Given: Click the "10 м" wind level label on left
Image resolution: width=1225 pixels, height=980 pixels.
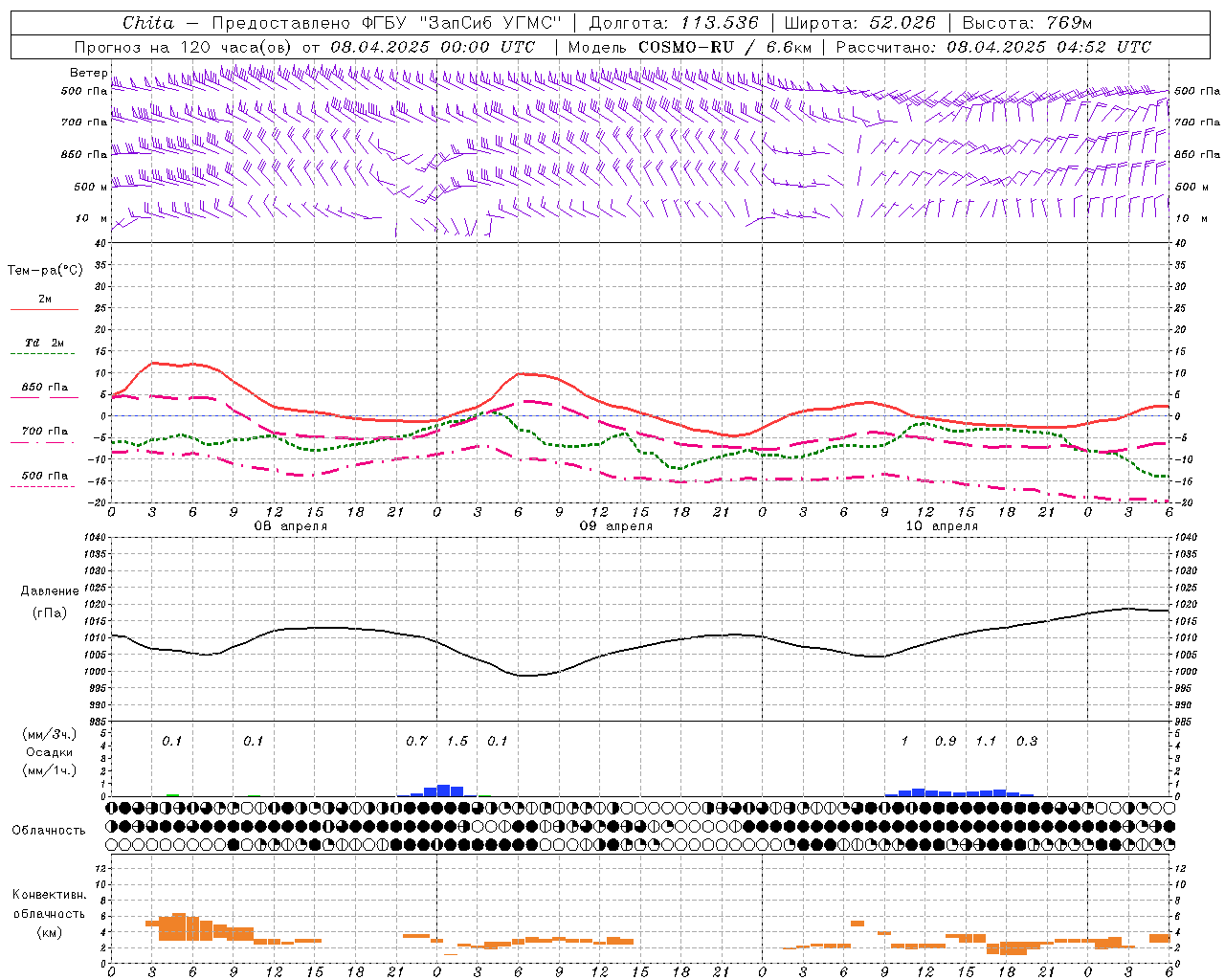Looking at the screenshot, I should click(91, 218).
